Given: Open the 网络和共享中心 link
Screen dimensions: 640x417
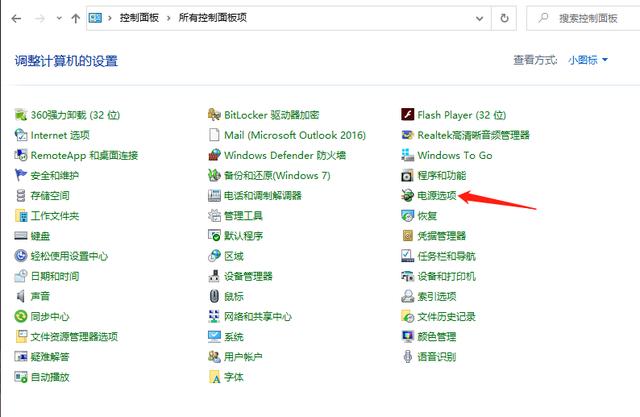Looking at the screenshot, I should [258, 316].
